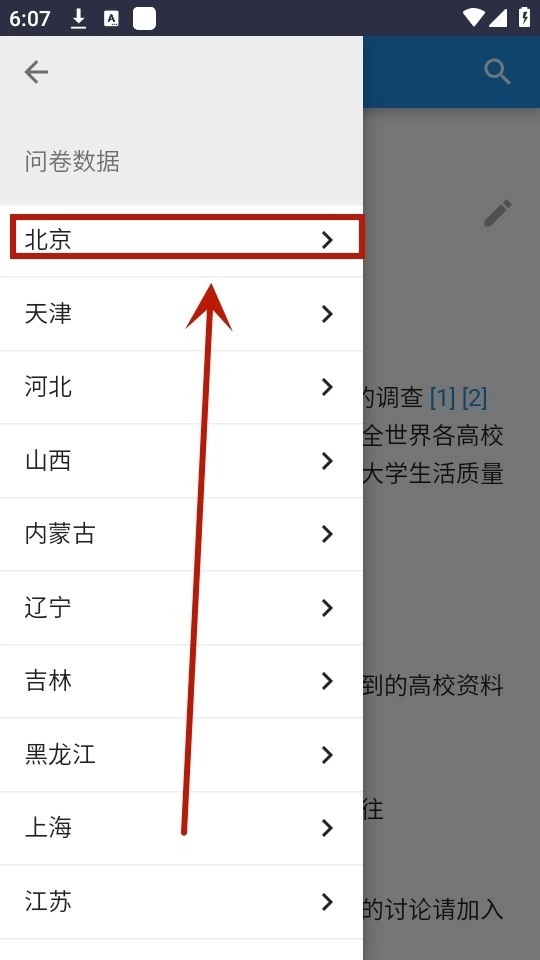Expand the 辽宁 chevron arrow
The image size is (540, 960).
pos(328,608)
